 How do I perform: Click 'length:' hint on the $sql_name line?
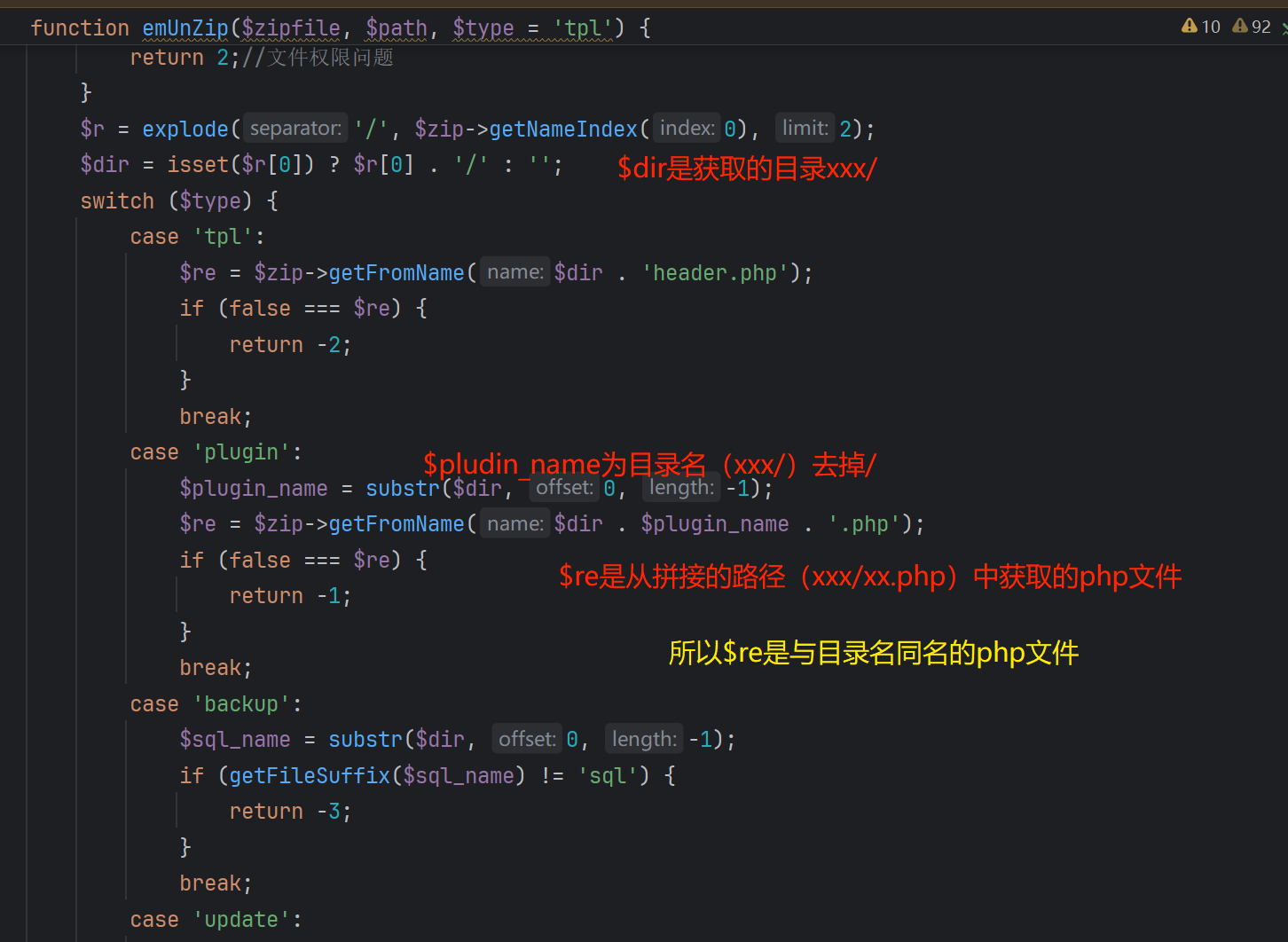coord(644,739)
